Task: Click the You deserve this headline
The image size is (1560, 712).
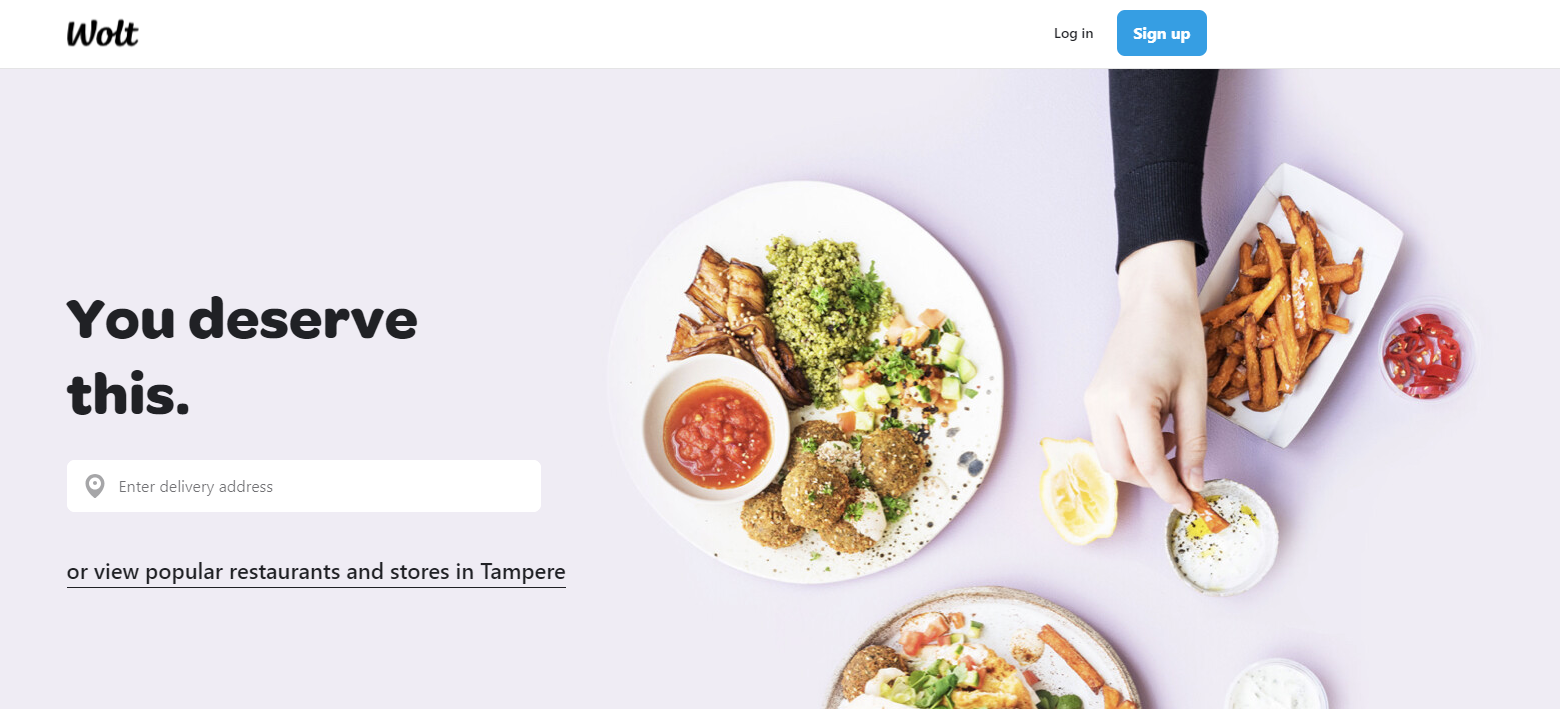Action: [x=242, y=358]
